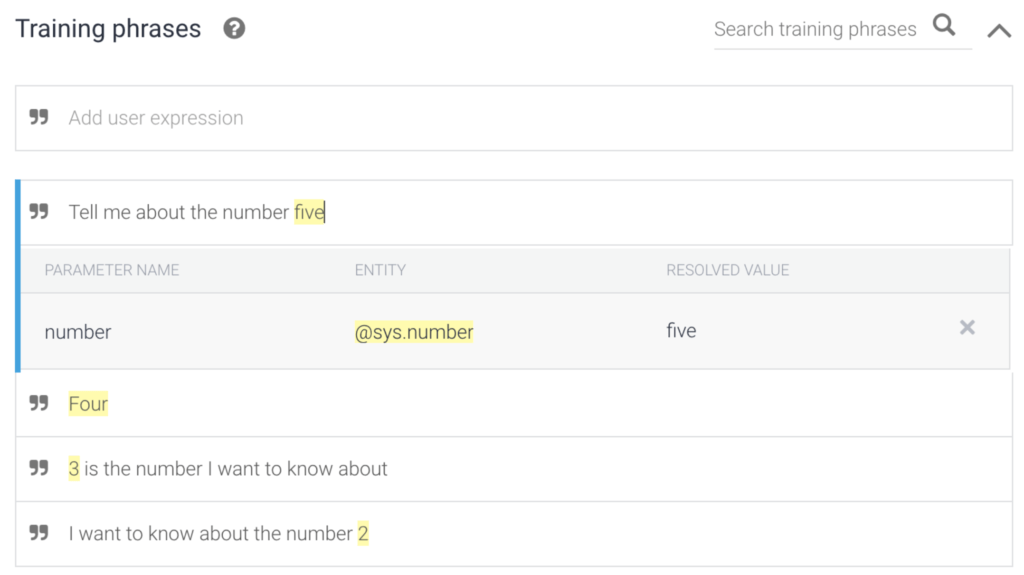
Task: Click quote icon of 'I want to know' phrase
Action: click(x=39, y=533)
